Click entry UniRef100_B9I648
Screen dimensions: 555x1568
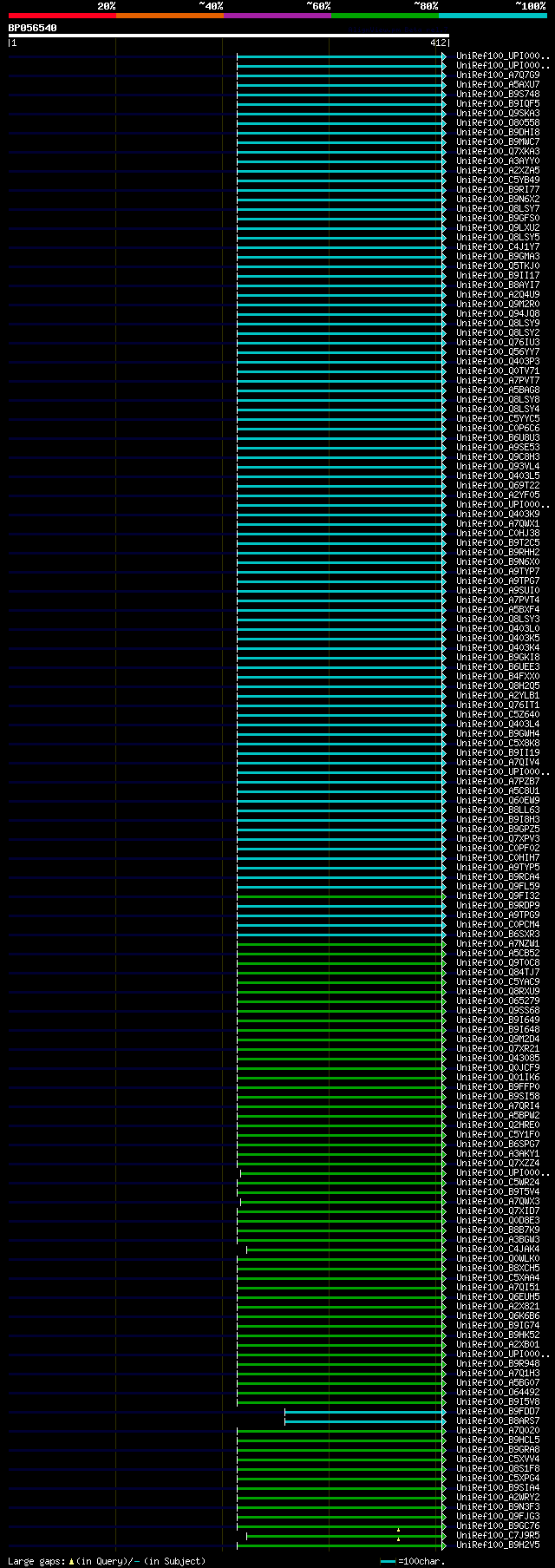tap(498, 1030)
